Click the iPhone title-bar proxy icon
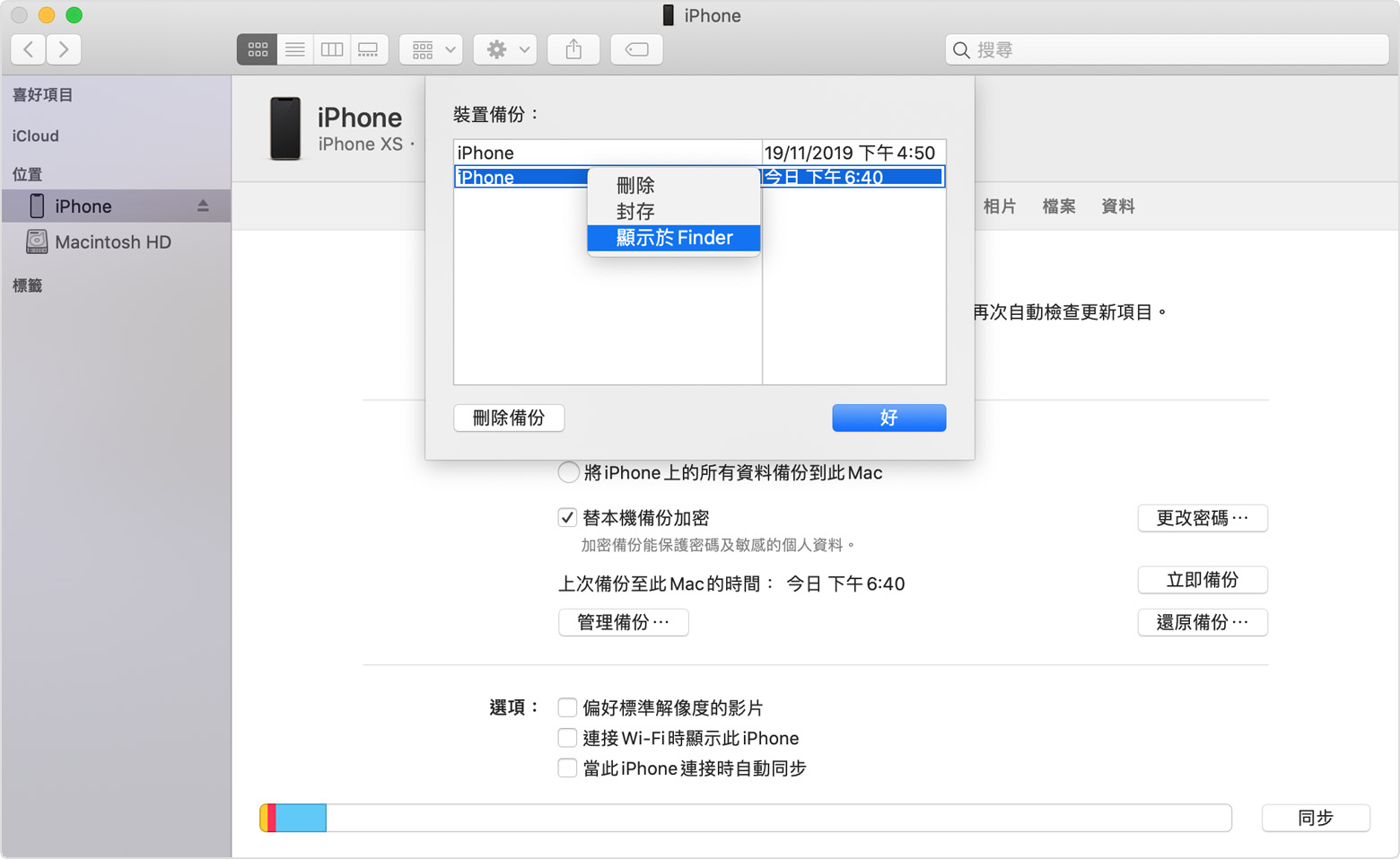The height and width of the screenshot is (860, 1400). (x=669, y=15)
